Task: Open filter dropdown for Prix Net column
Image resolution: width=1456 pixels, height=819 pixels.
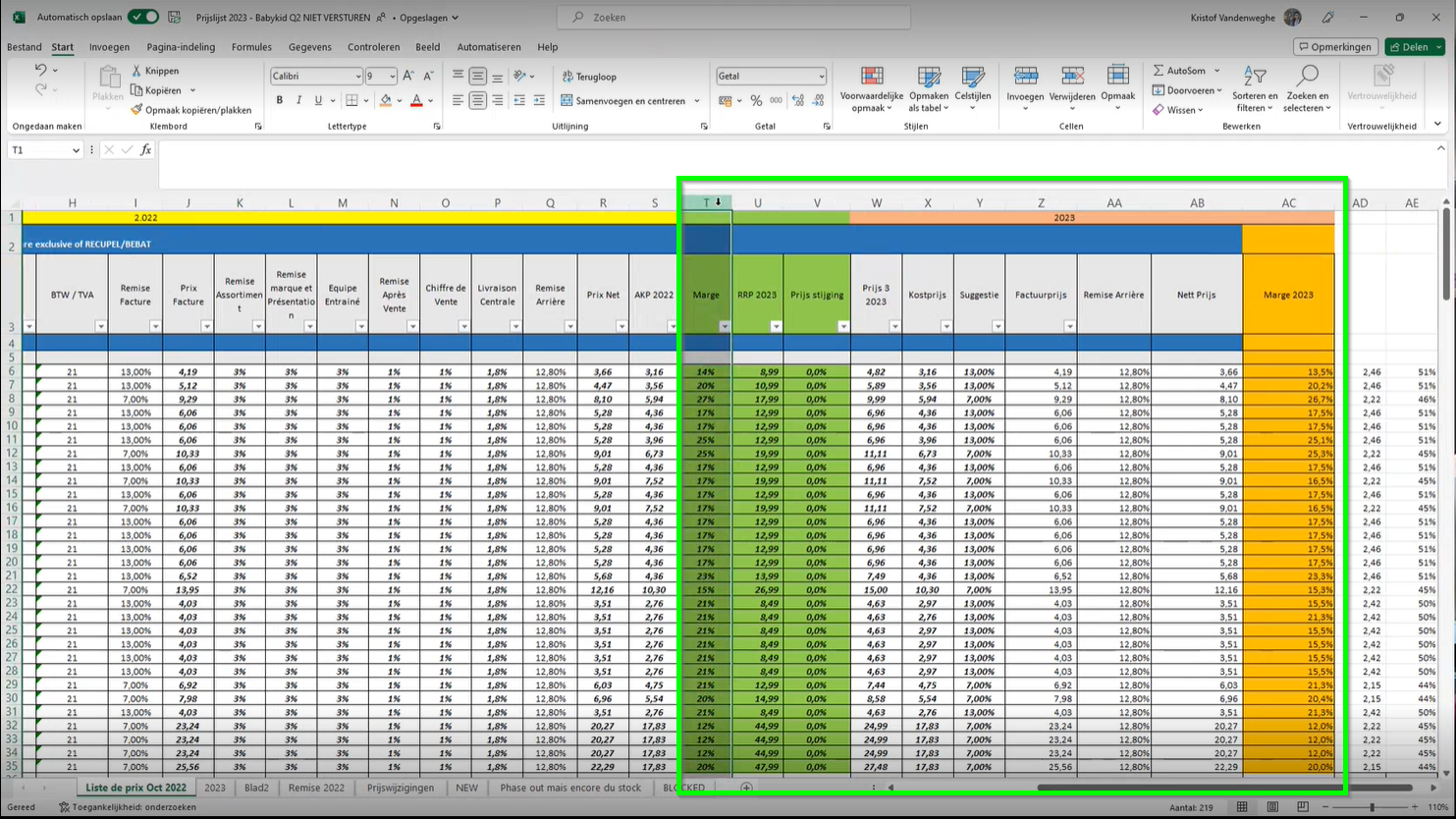Action: point(621,326)
